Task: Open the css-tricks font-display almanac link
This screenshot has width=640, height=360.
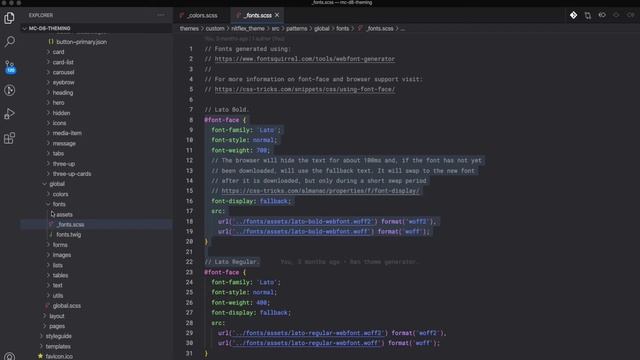Action: (320, 191)
